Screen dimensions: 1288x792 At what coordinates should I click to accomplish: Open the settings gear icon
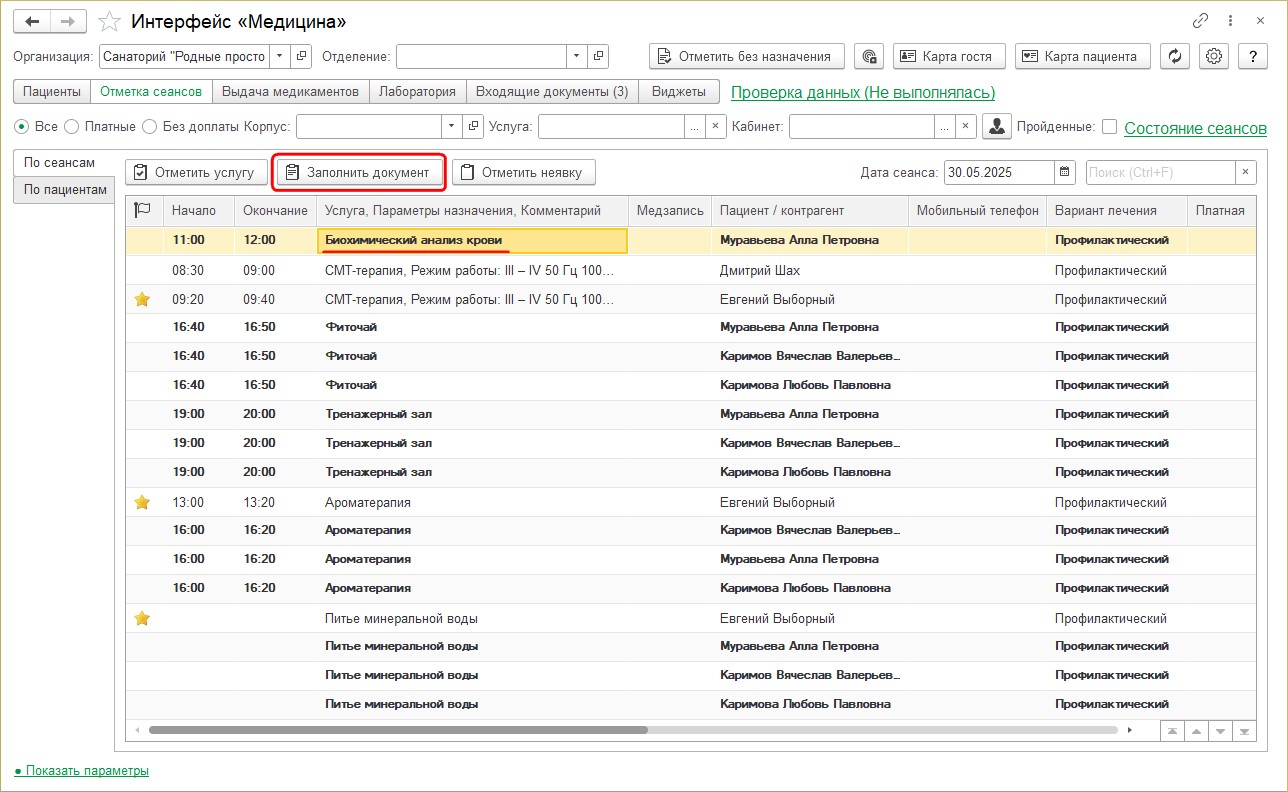1214,56
